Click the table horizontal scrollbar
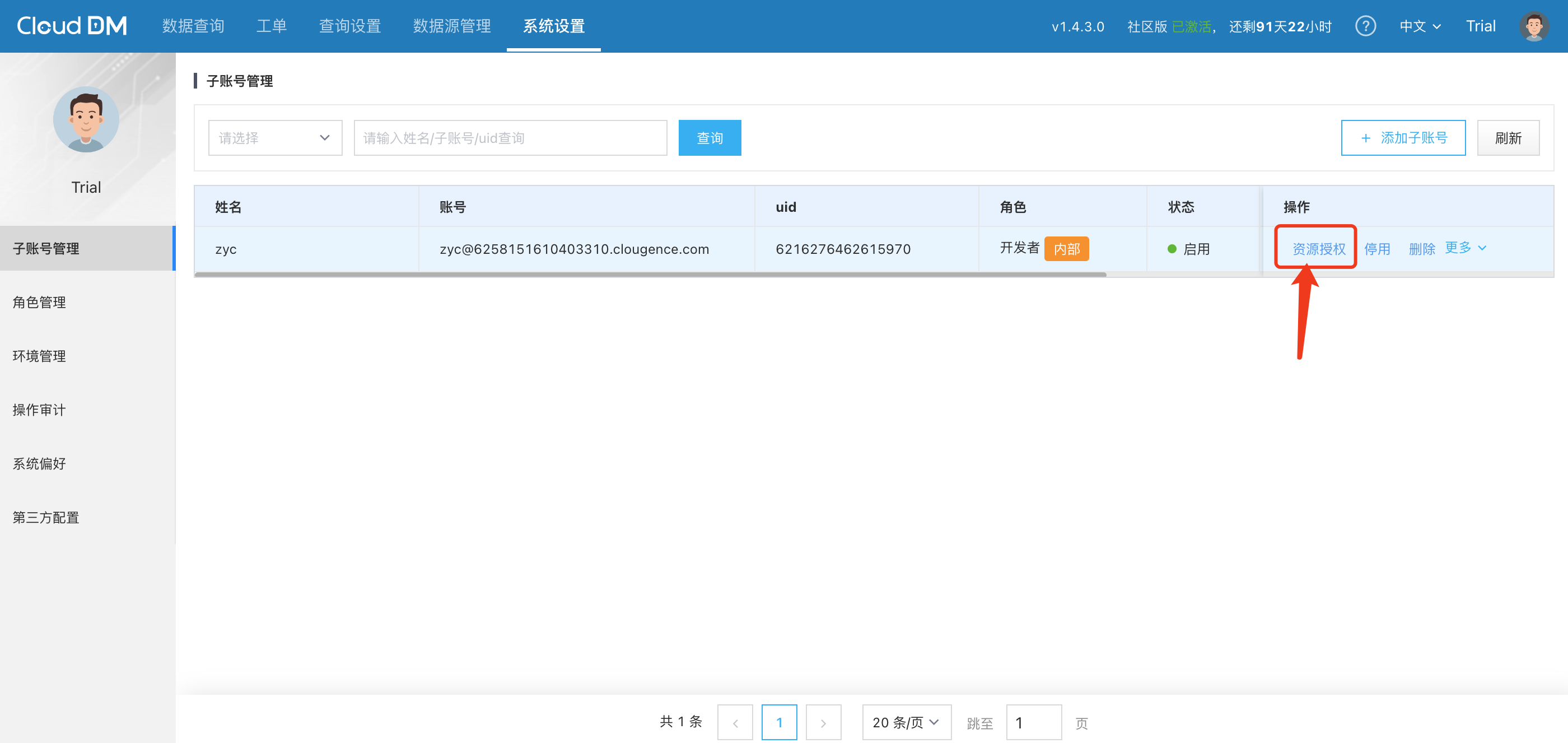 pyautogui.click(x=650, y=275)
